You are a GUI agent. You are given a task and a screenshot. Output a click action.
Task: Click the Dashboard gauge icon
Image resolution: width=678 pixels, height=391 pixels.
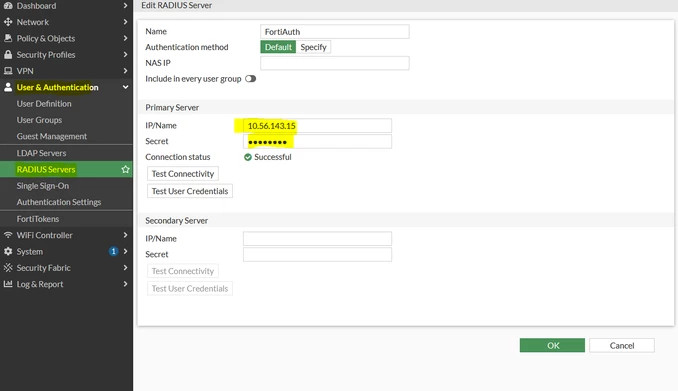pos(8,6)
